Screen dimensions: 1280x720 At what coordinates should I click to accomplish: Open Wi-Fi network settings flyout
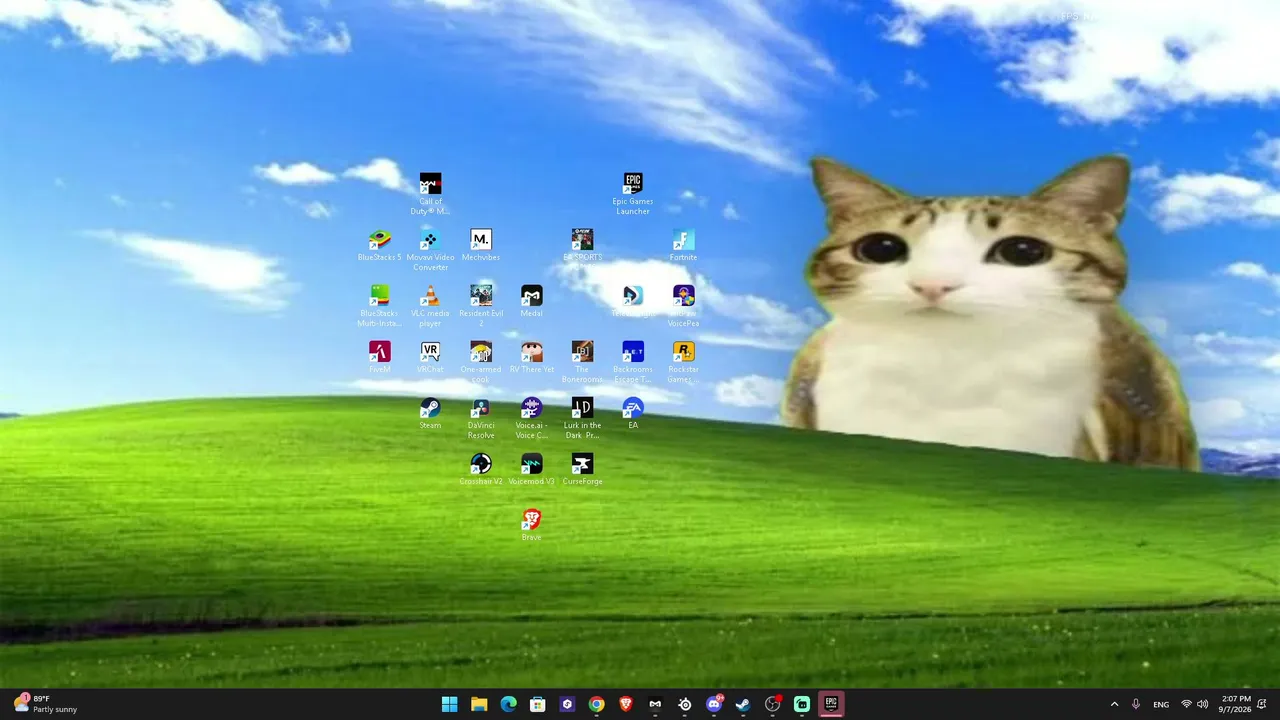[x=1186, y=704]
